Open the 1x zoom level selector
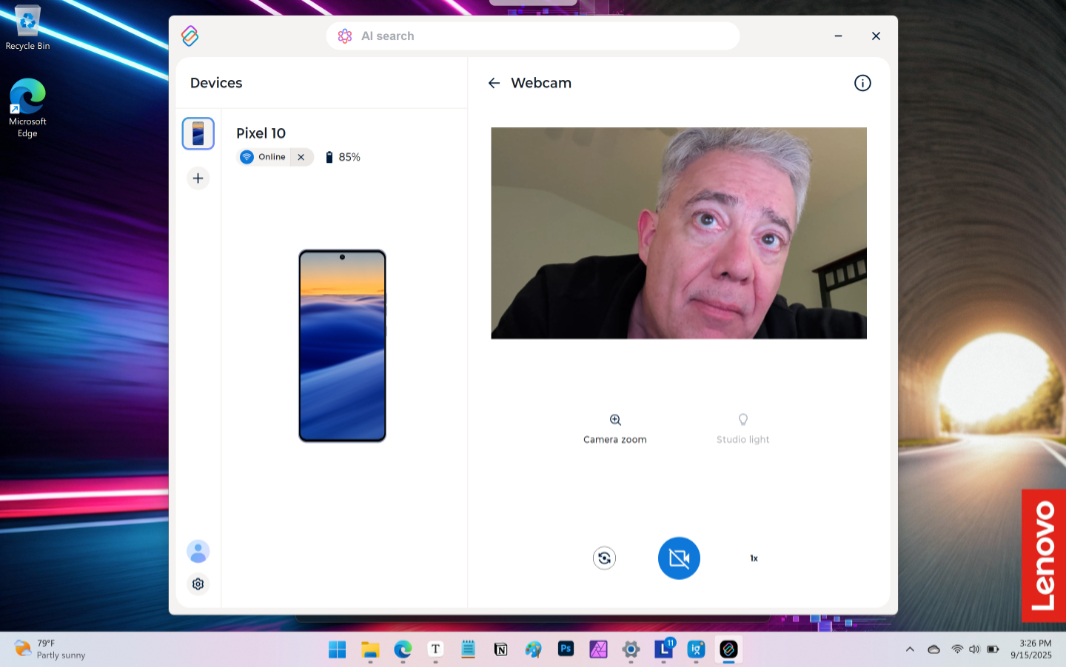 [754, 558]
